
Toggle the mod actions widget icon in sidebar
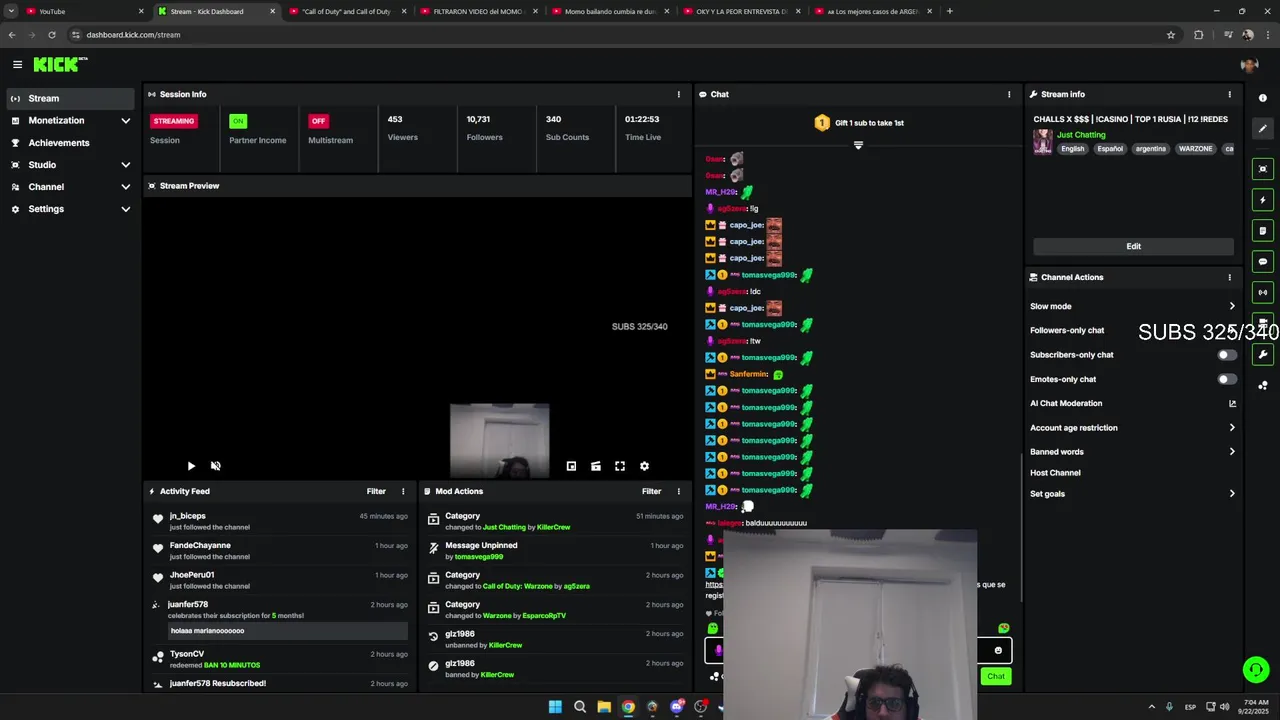[1263, 231]
